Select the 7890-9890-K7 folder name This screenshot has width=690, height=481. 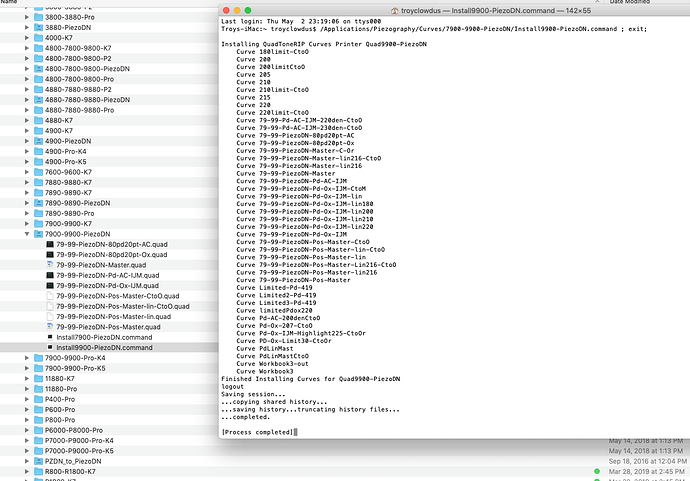coord(68,193)
